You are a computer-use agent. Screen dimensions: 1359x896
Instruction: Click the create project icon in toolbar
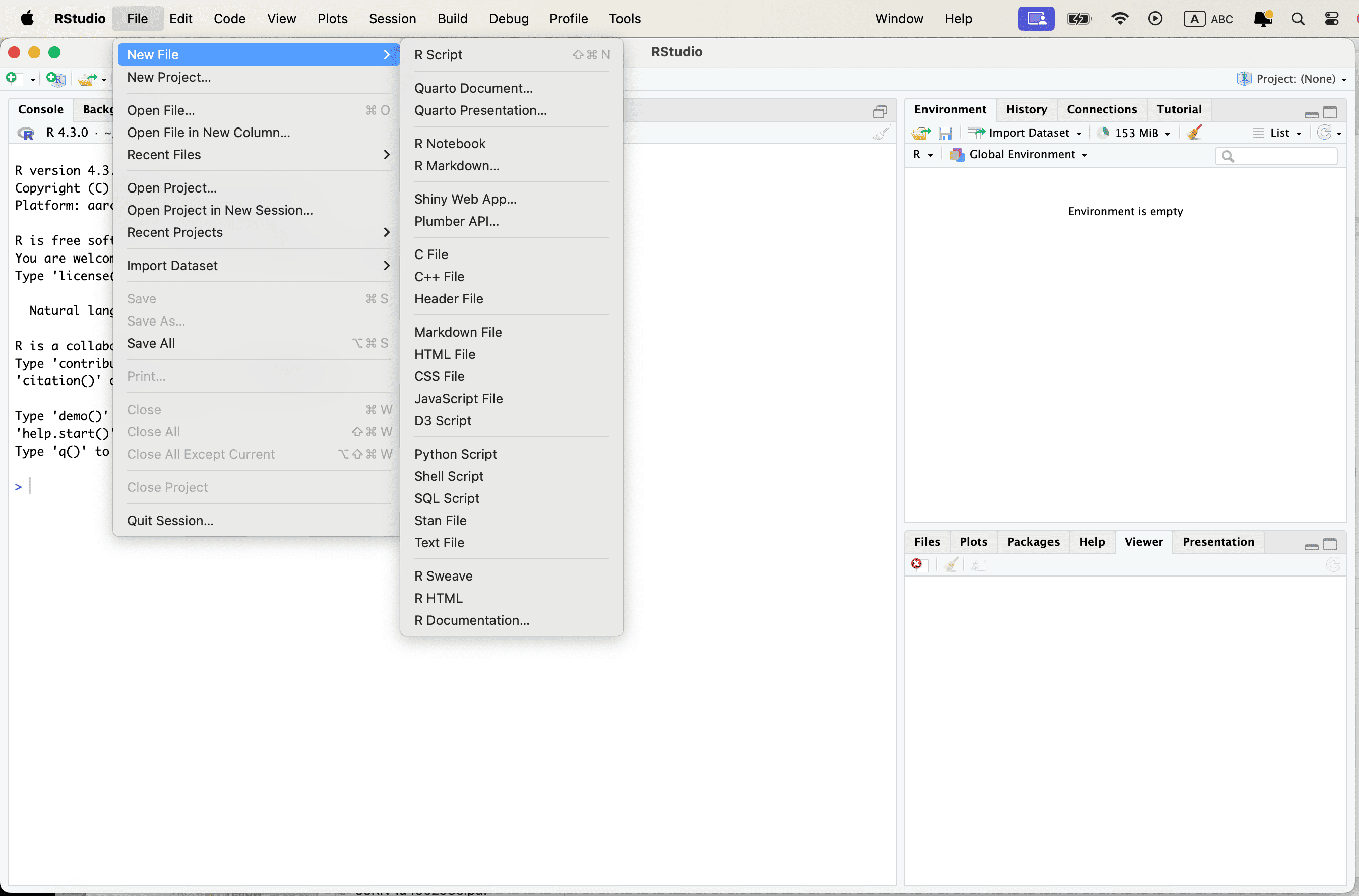[x=55, y=78]
